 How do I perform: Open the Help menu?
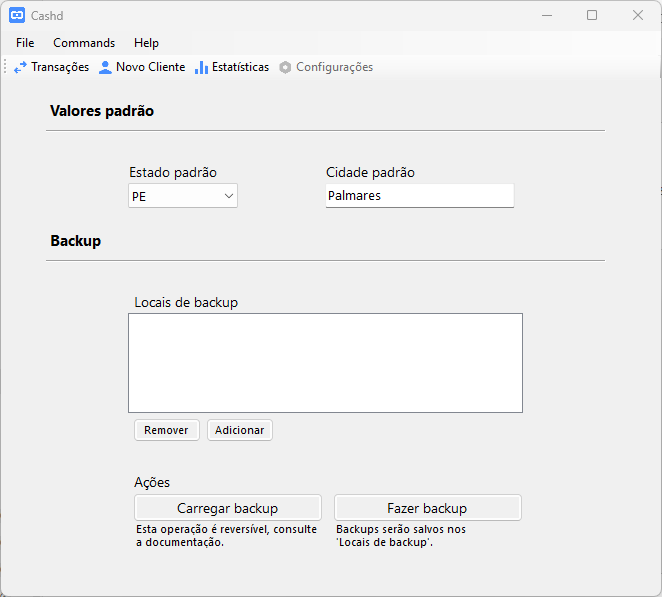pyautogui.click(x=146, y=43)
